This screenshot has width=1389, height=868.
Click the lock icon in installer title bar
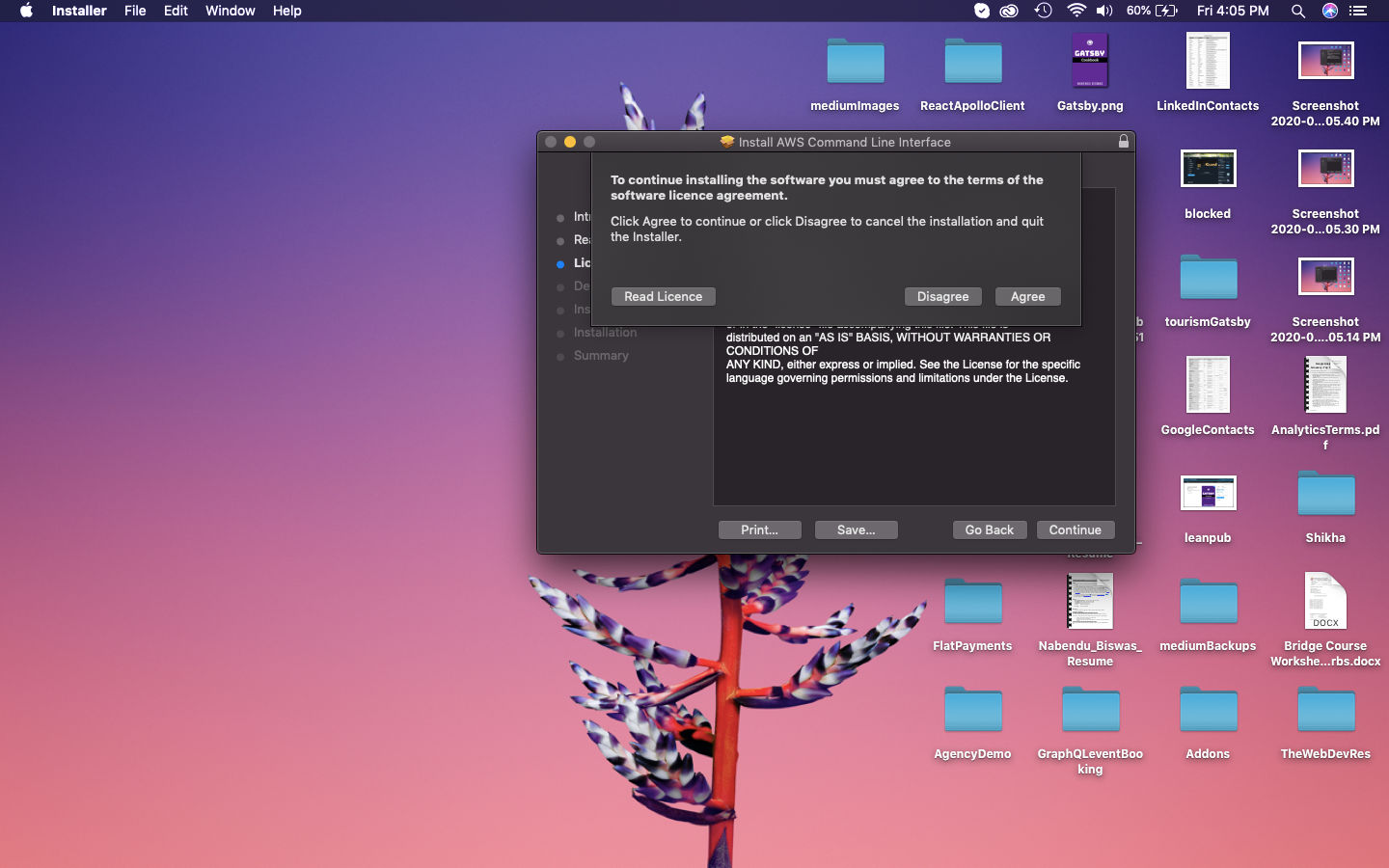(x=1124, y=141)
